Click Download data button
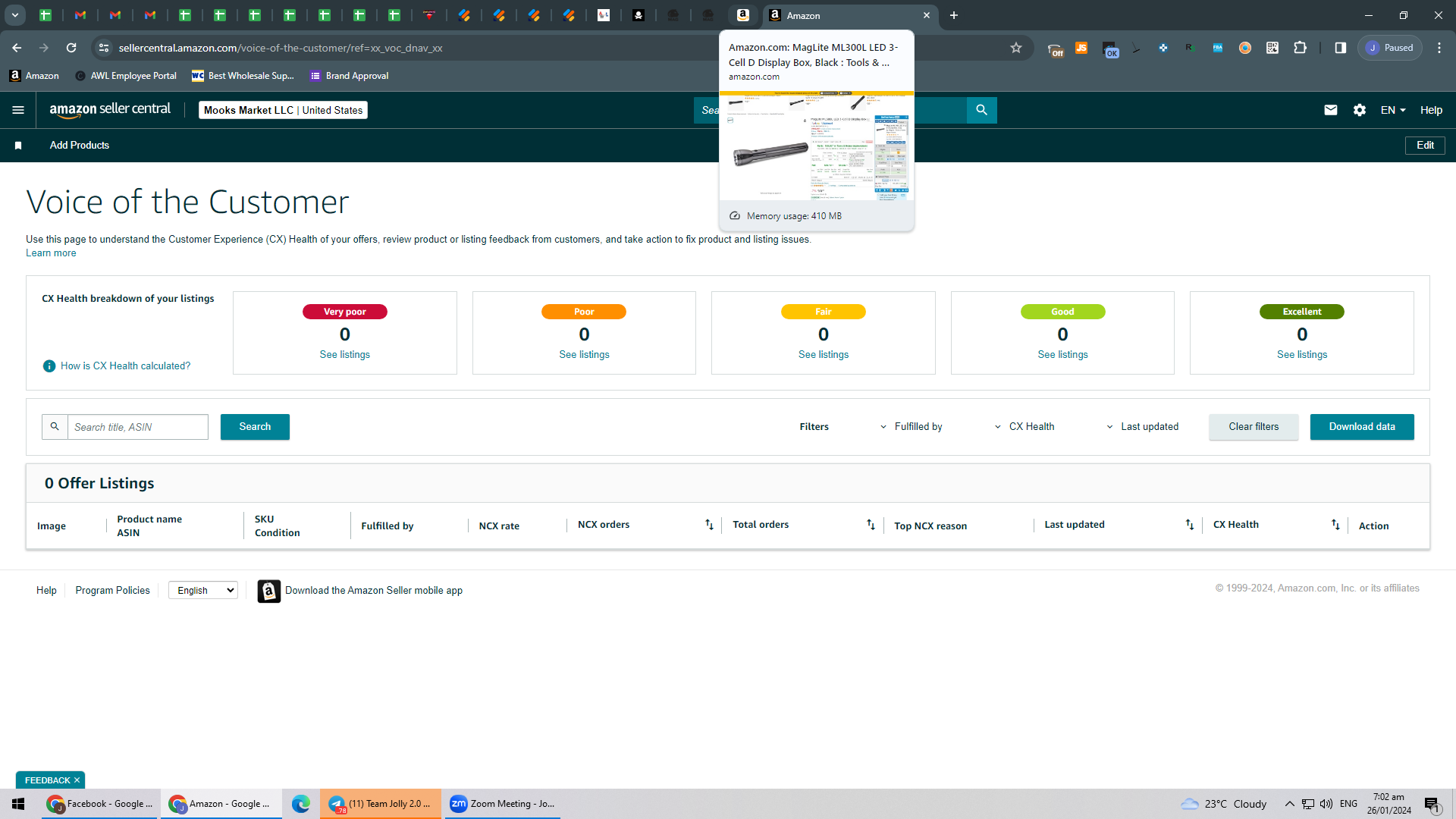Screen dimensions: 1456x819 click(x=1362, y=427)
